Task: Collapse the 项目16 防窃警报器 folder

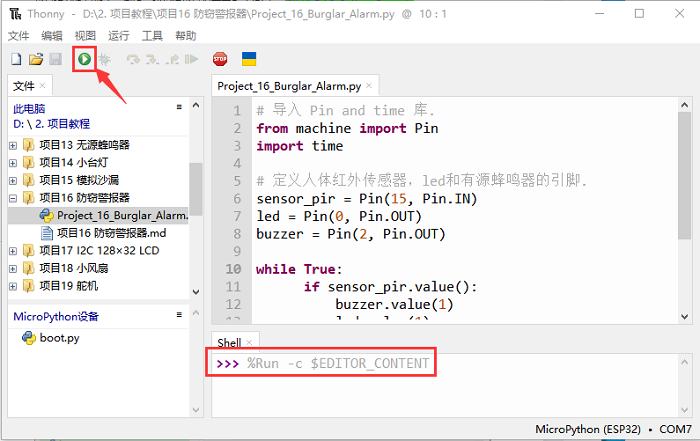Action: 13,197
